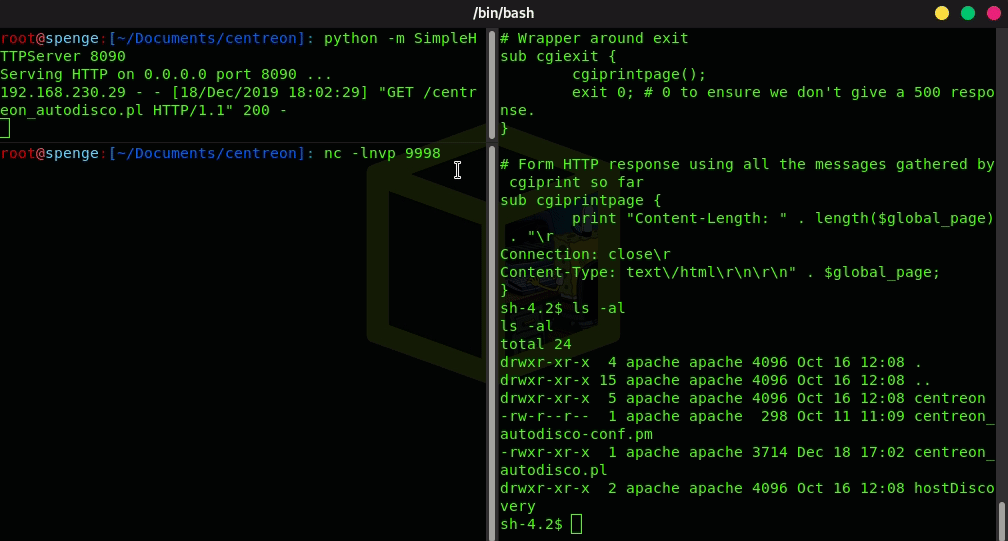This screenshot has width=1008, height=541.
Task: Click the 'sub cgiexit {' line
Action: (x=558, y=57)
